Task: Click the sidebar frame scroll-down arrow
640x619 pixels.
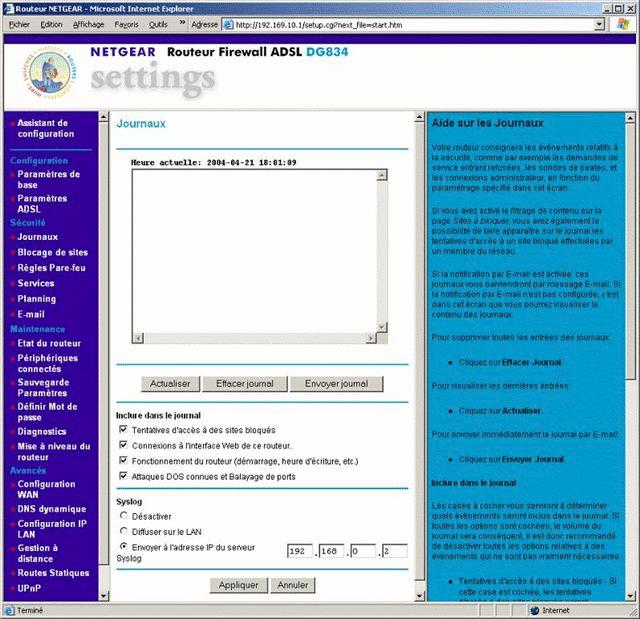Action: pos(103,594)
